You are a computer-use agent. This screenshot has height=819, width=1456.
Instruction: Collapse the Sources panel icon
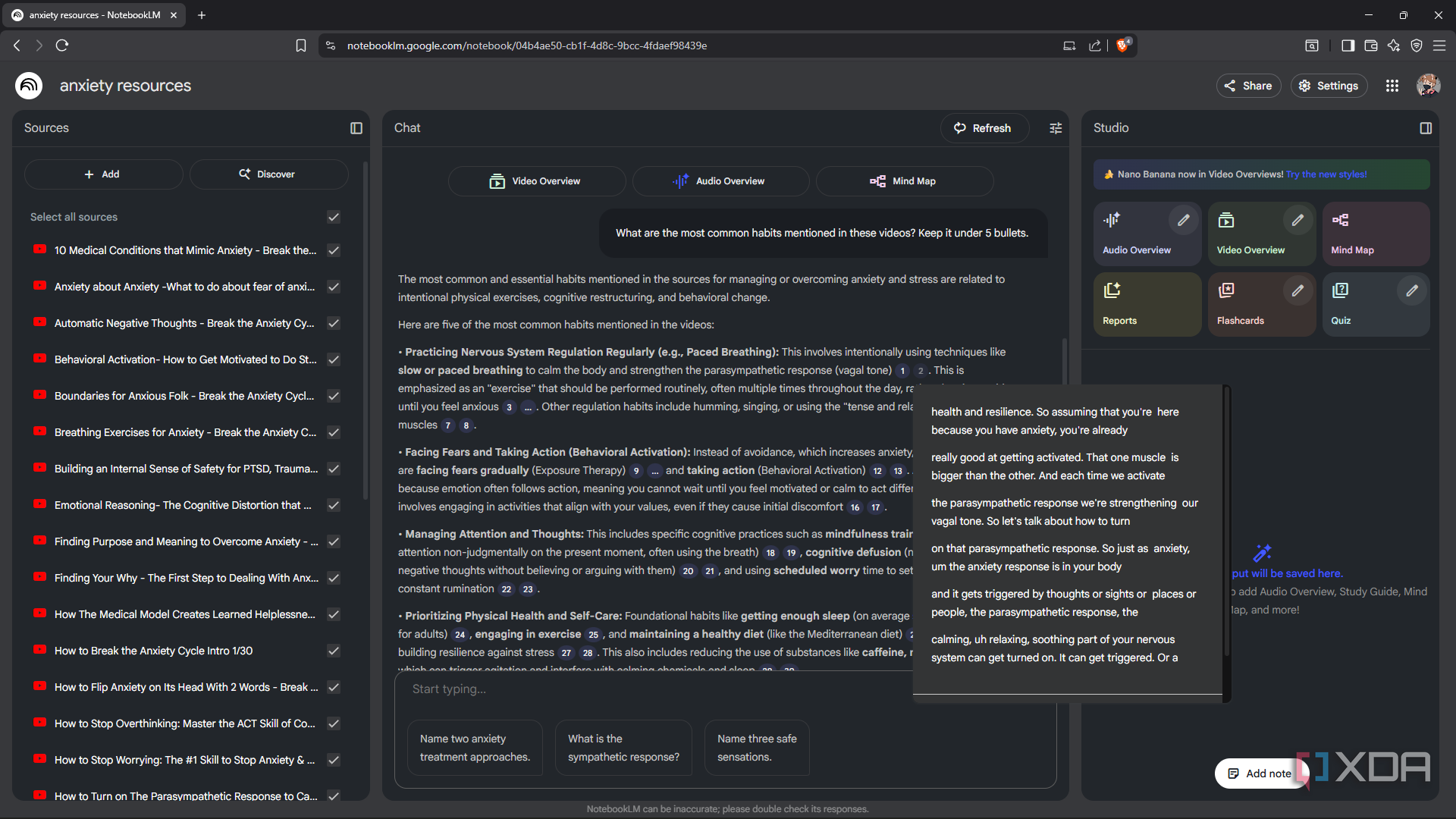pos(356,128)
